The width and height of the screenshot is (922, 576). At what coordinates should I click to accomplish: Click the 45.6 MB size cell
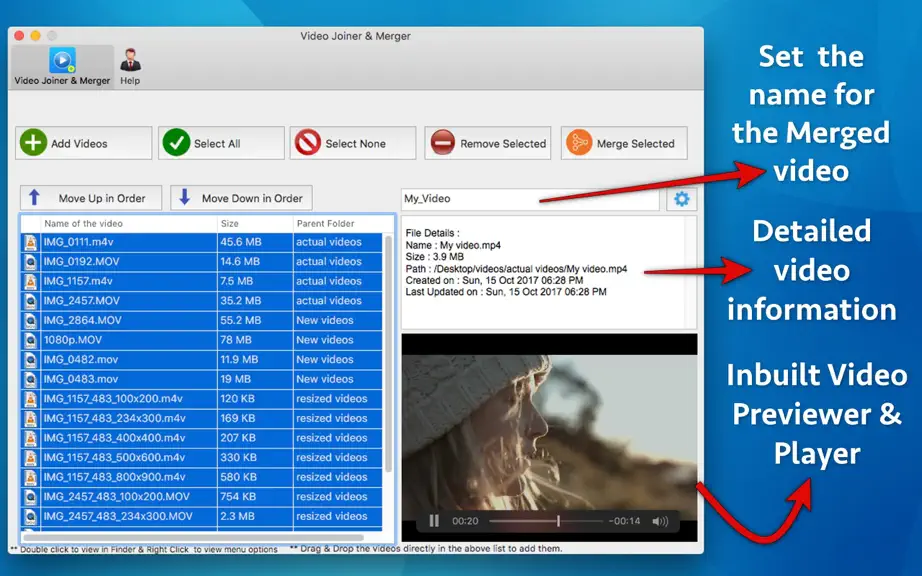click(x=255, y=242)
